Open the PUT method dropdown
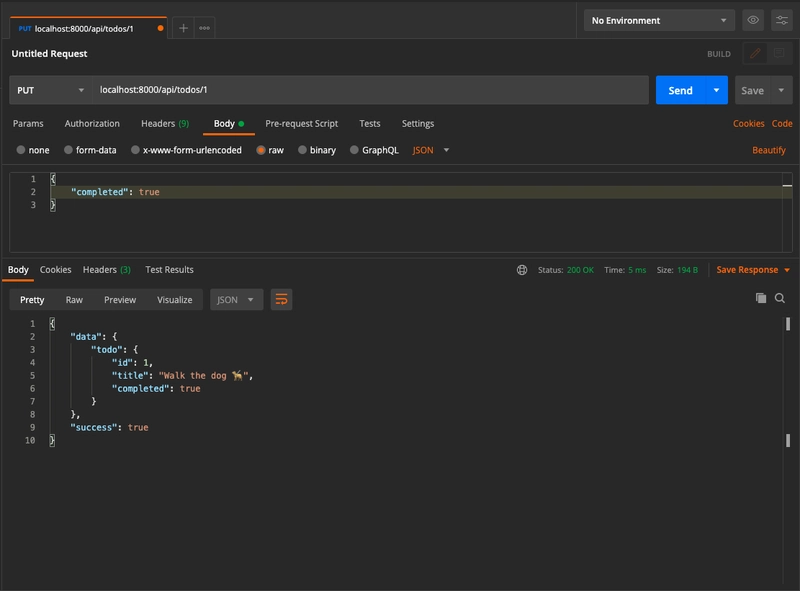 click(x=50, y=90)
